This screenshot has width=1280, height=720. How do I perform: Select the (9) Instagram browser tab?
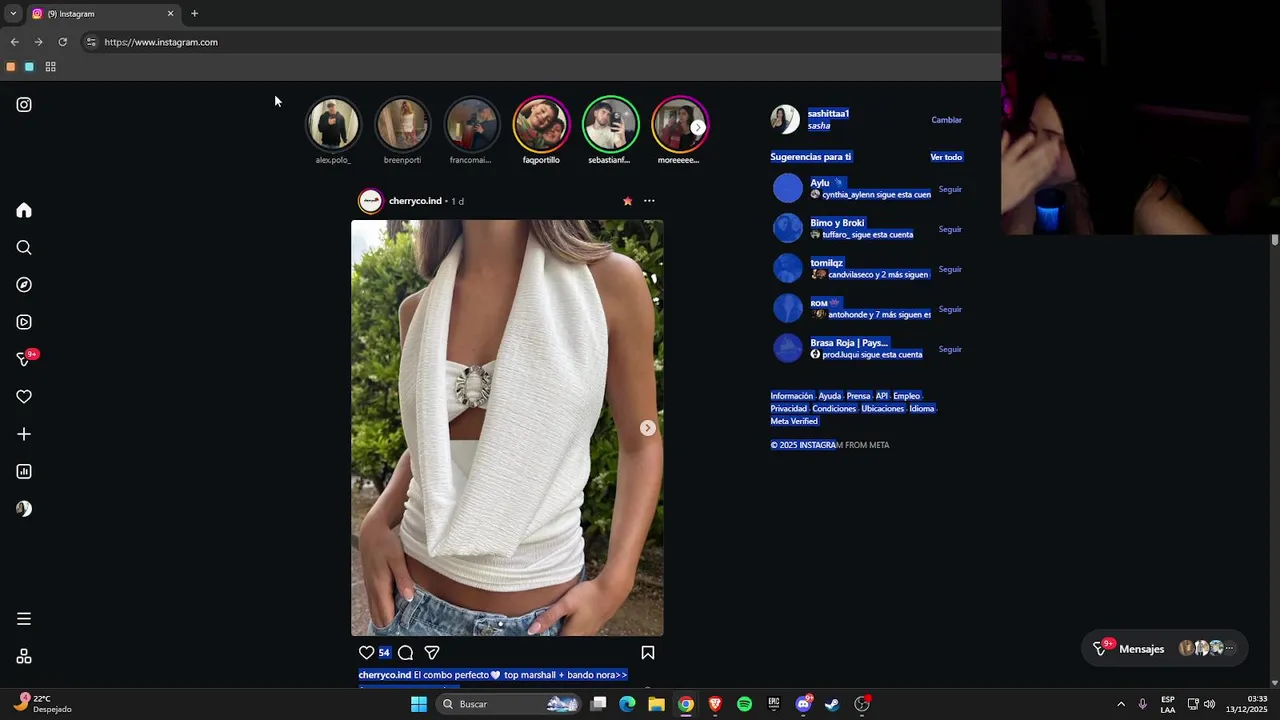[x=102, y=14]
